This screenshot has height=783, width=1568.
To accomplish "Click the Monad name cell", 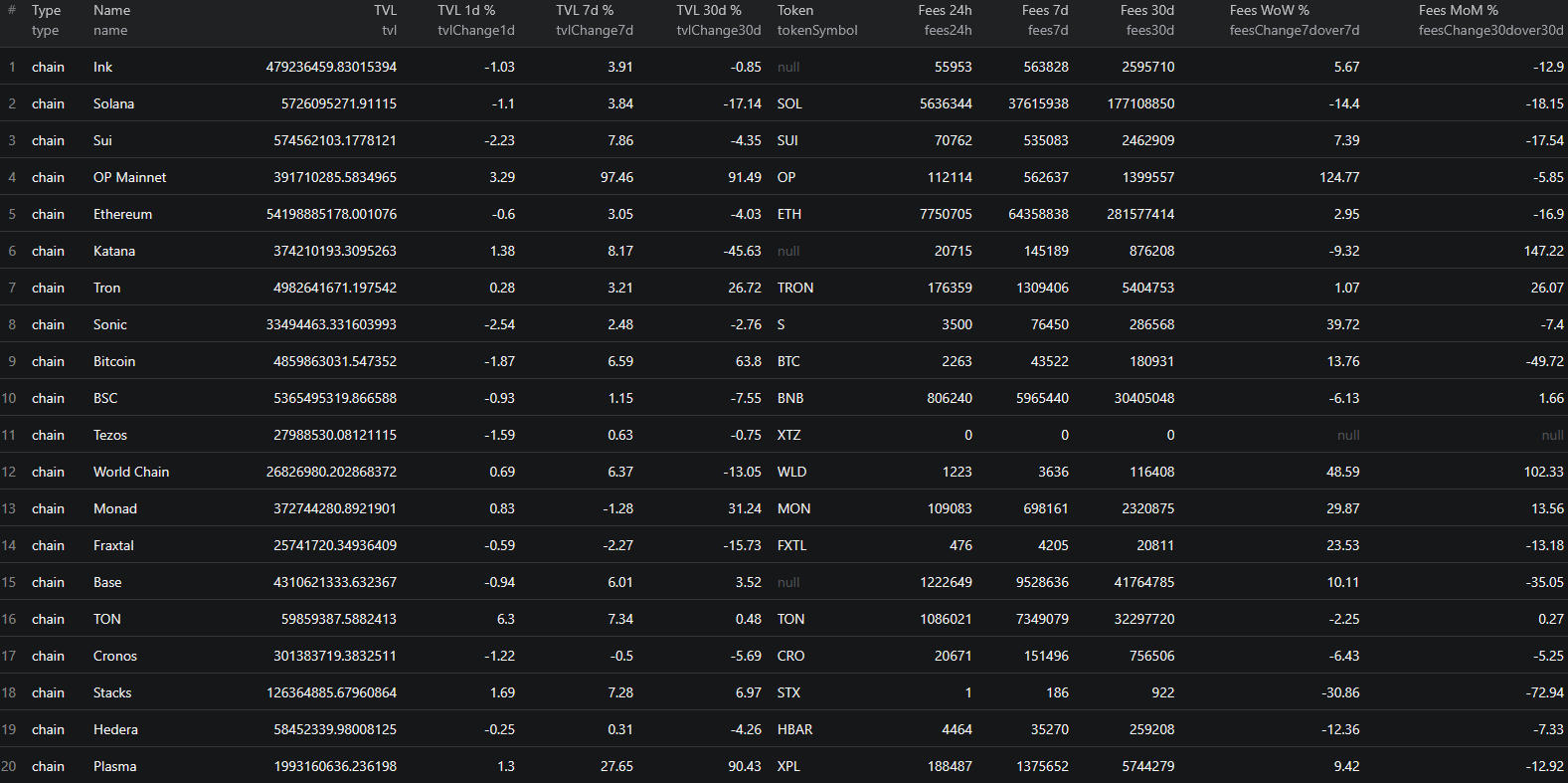I will pyautogui.click(x=115, y=509).
